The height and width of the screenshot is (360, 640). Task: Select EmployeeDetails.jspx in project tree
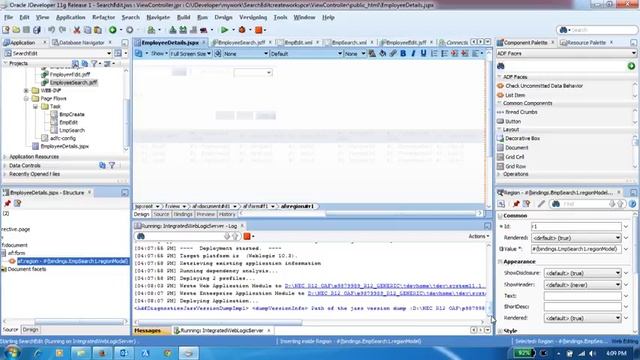click(64, 146)
